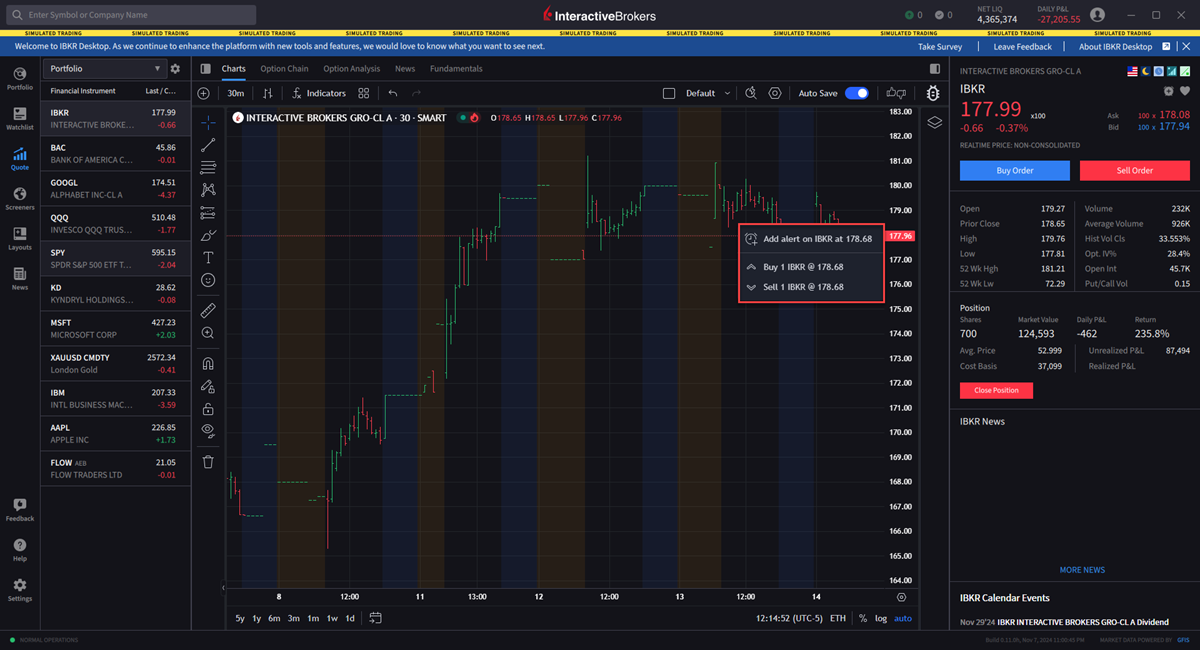The image size is (1200, 650).
Task: Click the bug report icon
Action: [x=933, y=93]
